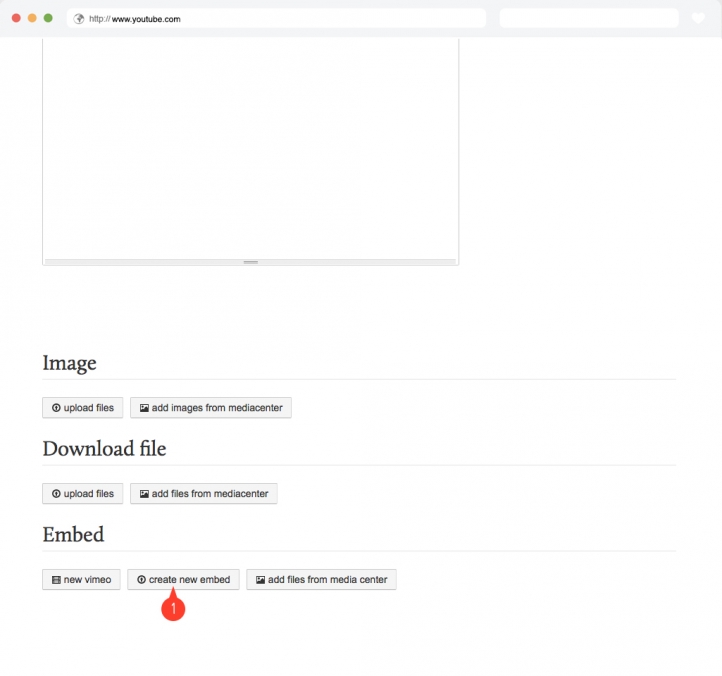Add images from mediacenter

(211, 408)
